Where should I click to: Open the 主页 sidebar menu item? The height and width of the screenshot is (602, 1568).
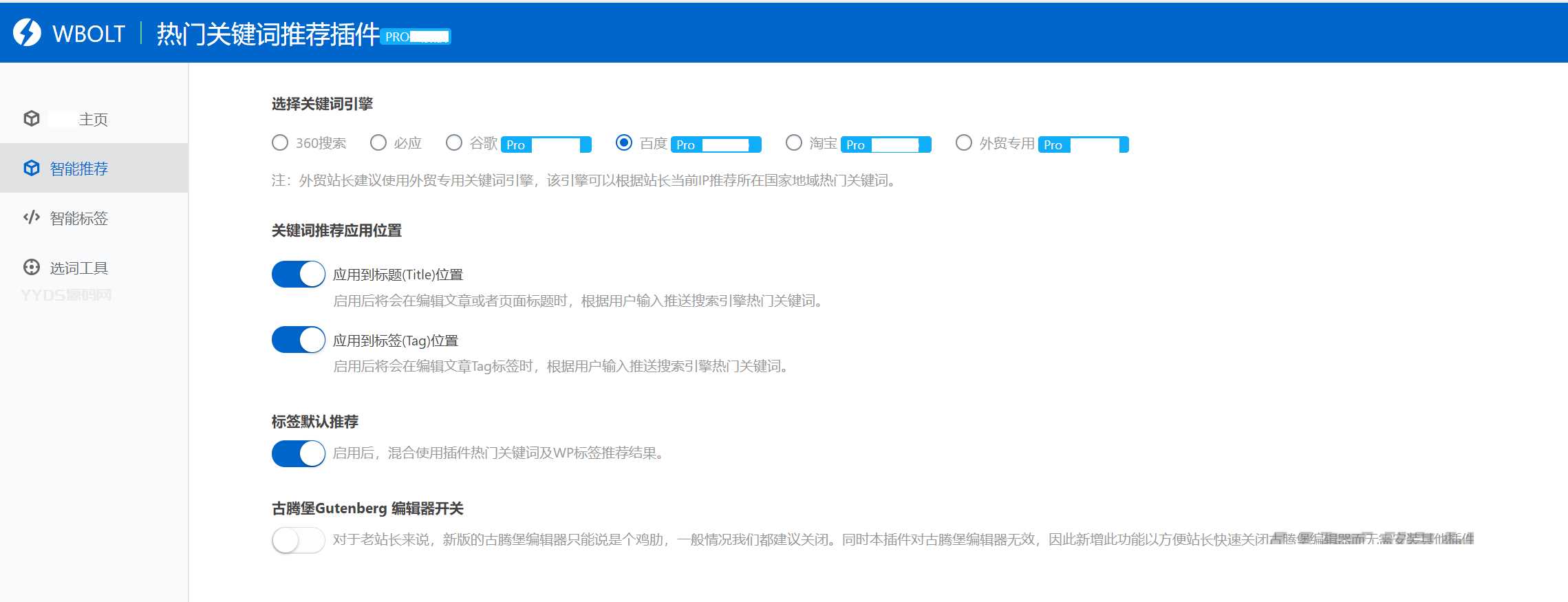(93, 119)
